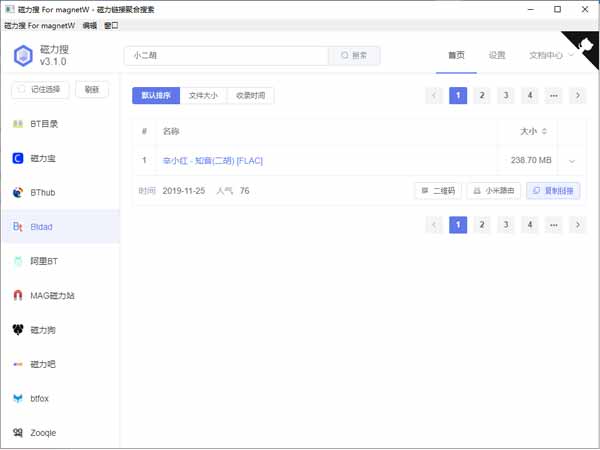Click the 二维码 button
This screenshot has width=600, height=450.
point(439,190)
